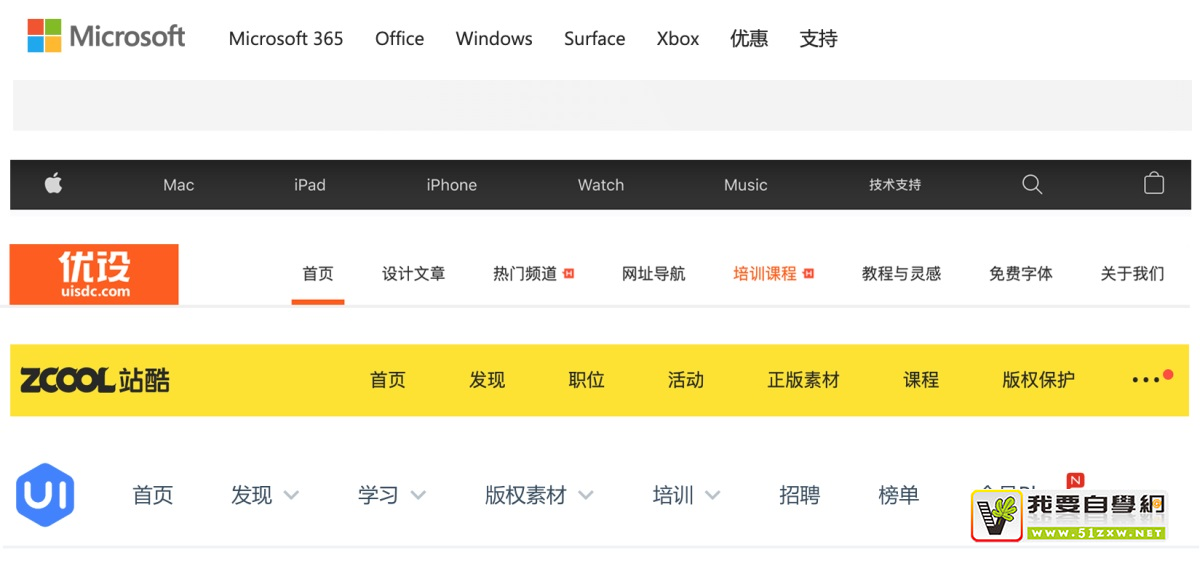Expand the 发现 dropdown in UI navbar

pyautogui.click(x=291, y=495)
